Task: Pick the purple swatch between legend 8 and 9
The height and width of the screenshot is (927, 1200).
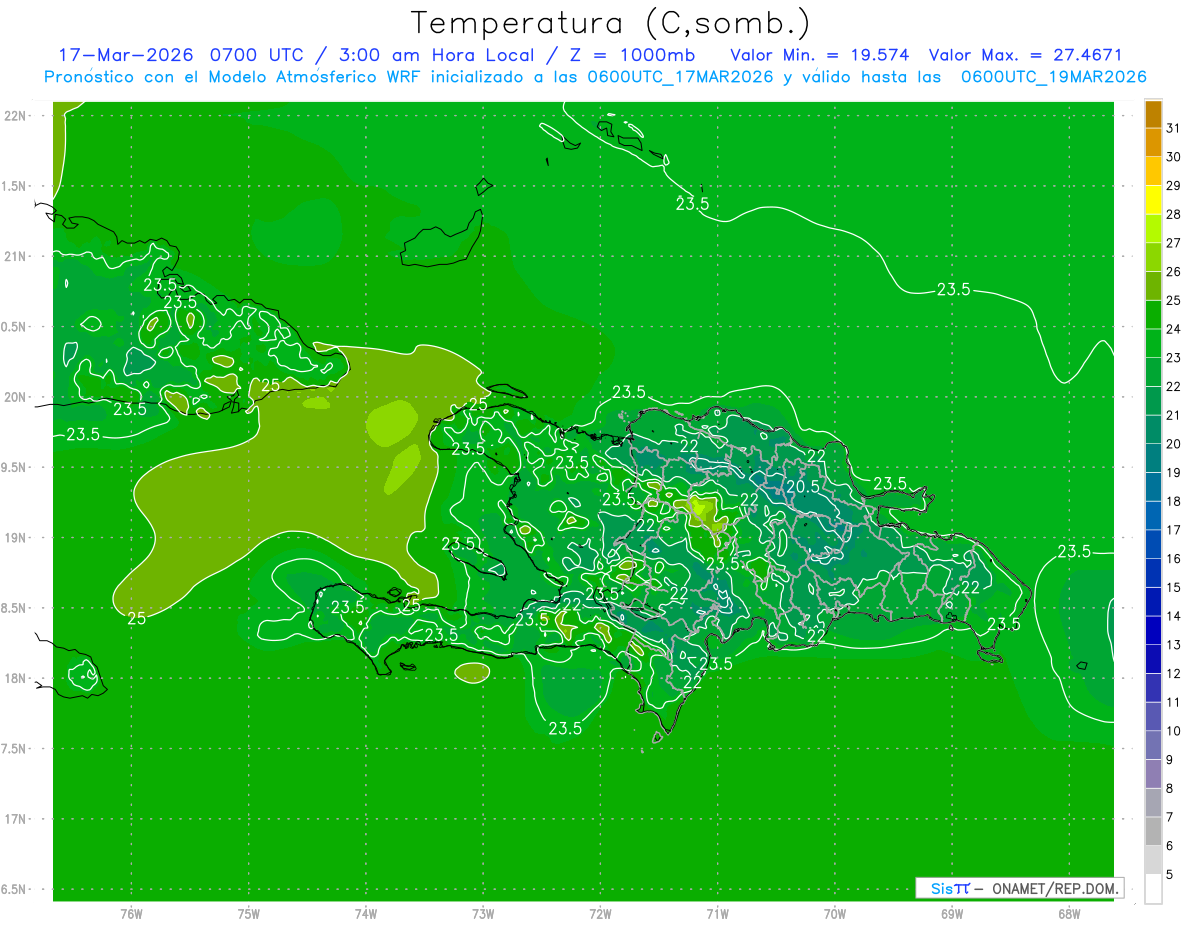Action: pos(1153,774)
